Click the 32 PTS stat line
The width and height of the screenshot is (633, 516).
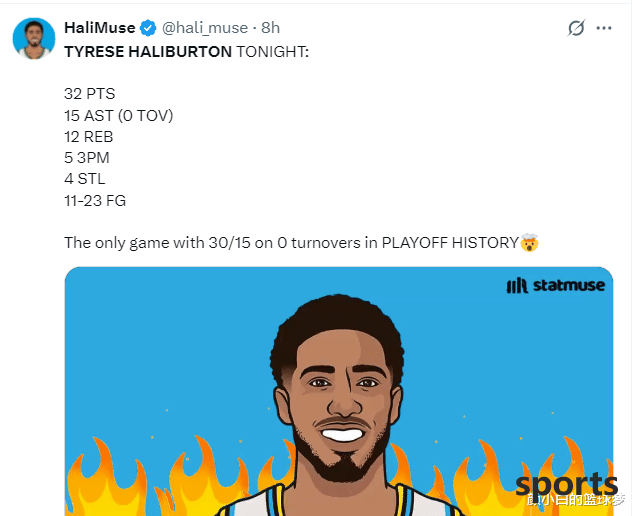coord(90,94)
